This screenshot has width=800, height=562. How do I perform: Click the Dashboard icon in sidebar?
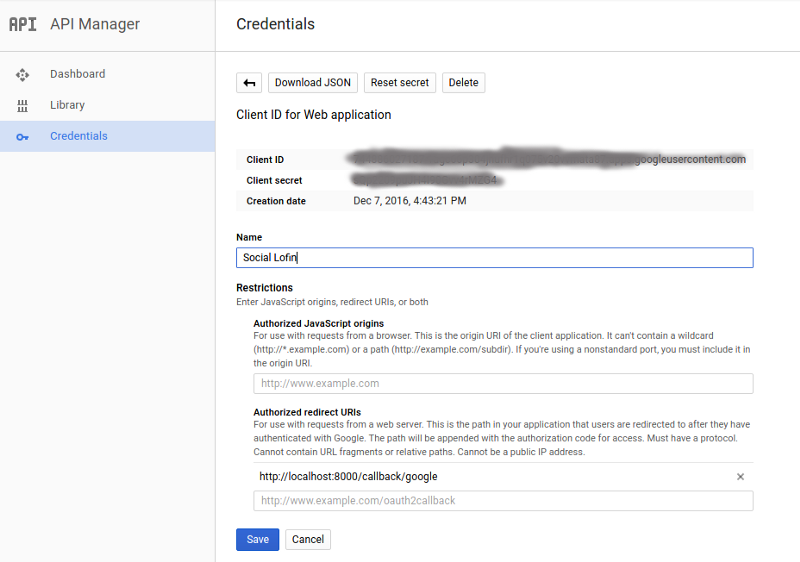(23, 74)
